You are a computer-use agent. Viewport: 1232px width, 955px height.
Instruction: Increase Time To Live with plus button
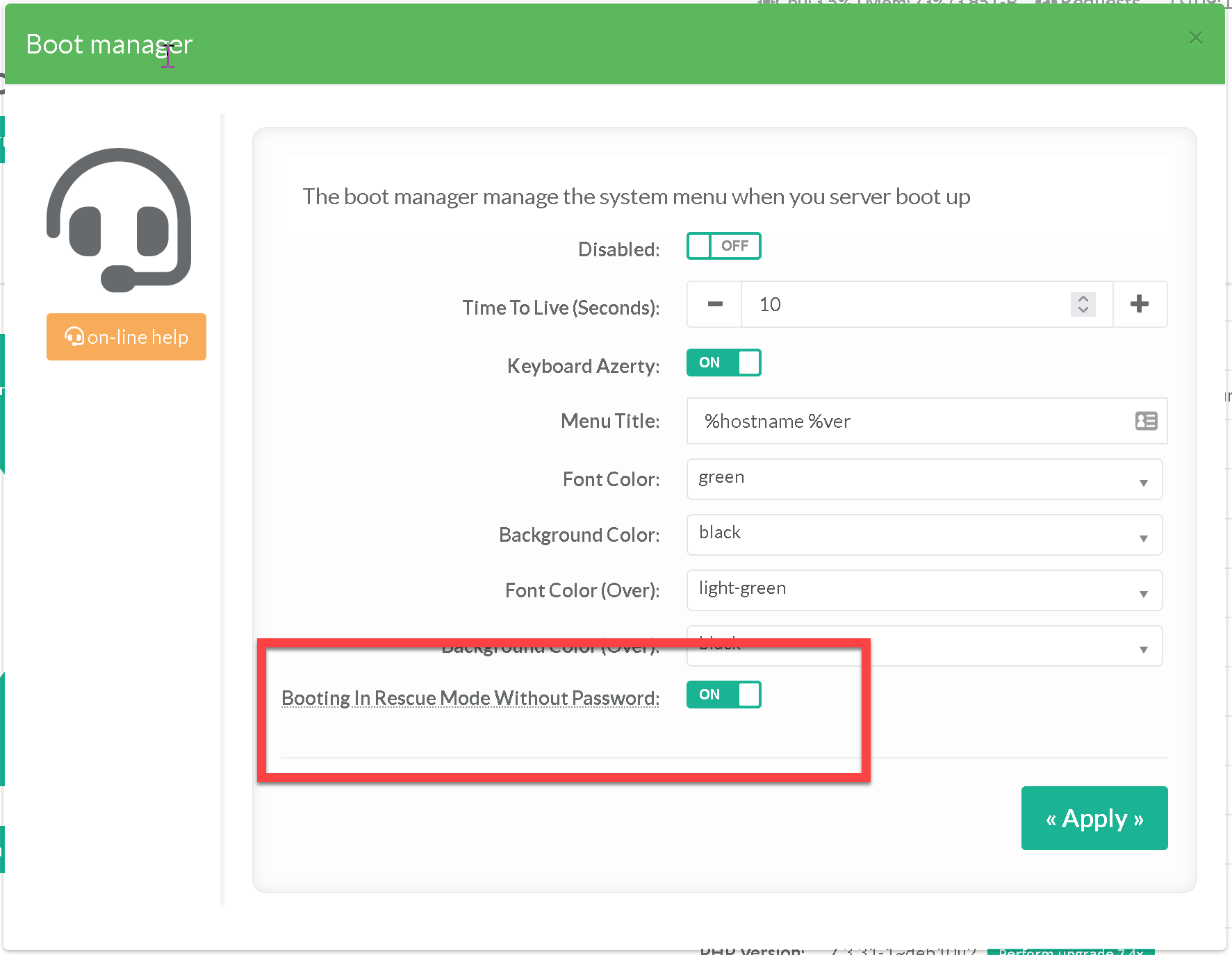click(1140, 304)
